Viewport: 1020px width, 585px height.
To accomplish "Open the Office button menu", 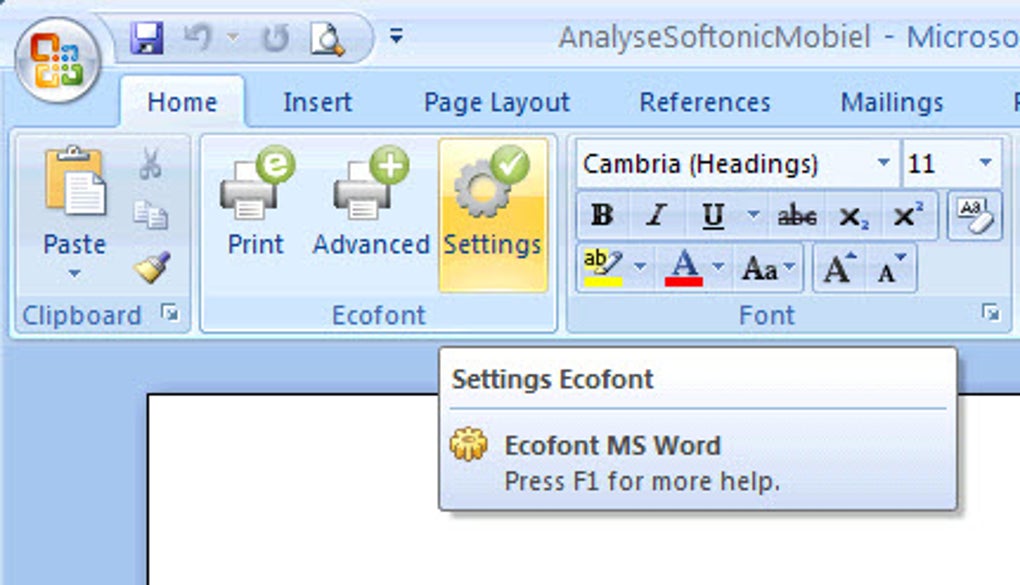I will point(58,60).
